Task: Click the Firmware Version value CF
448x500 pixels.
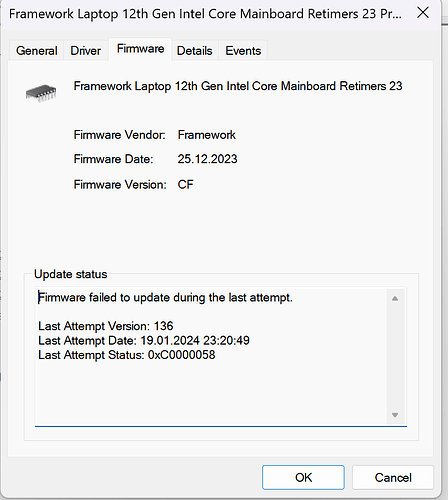Action: click(x=185, y=184)
